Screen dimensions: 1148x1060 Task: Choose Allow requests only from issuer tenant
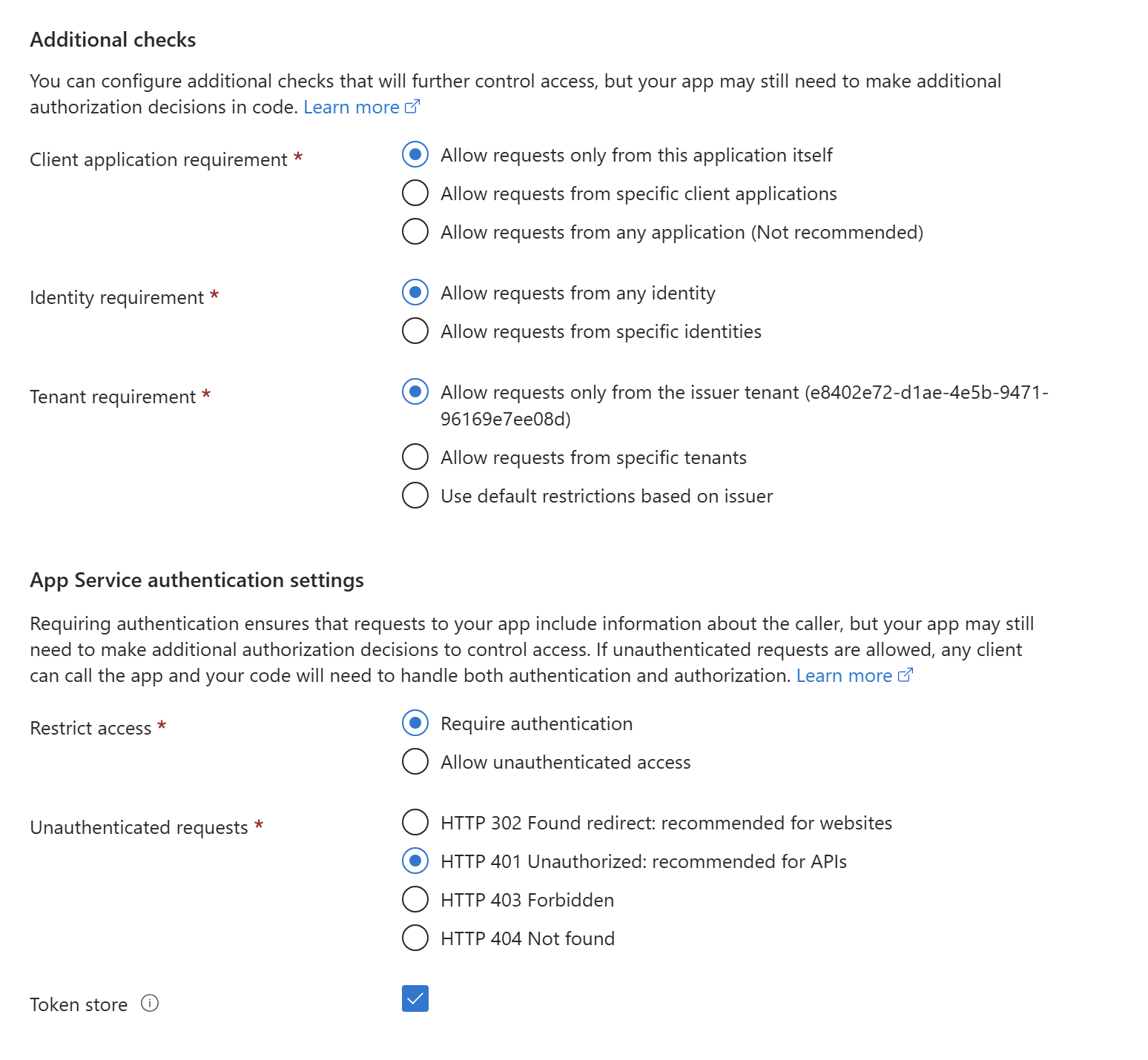[415, 391]
